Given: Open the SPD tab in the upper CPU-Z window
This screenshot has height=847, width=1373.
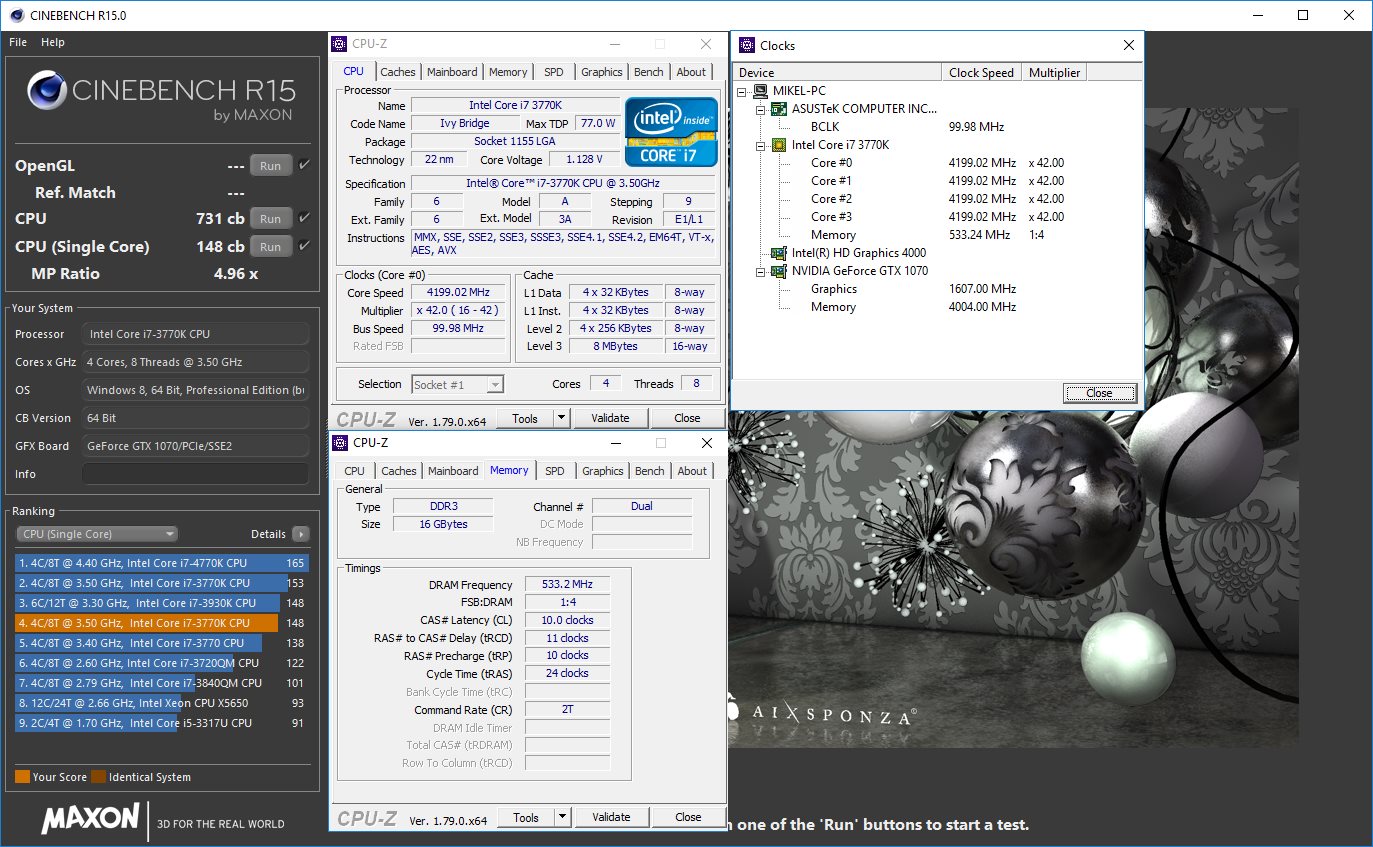Looking at the screenshot, I should 554,72.
